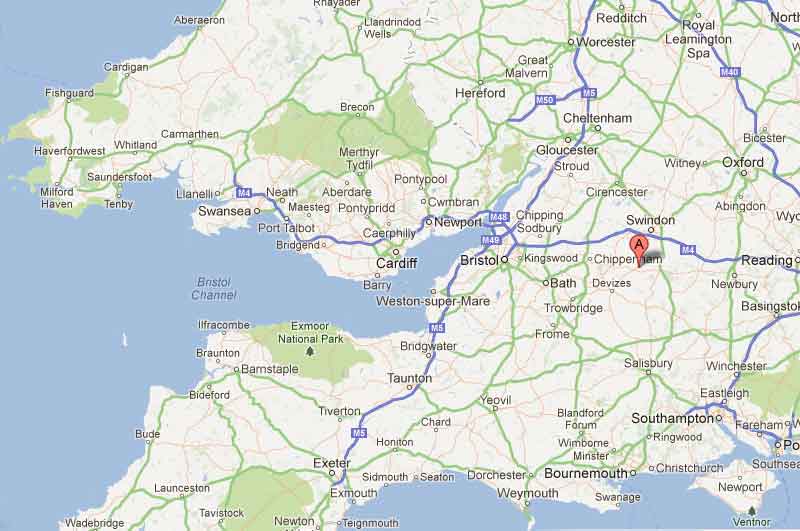
Task: Click the Gloucester city label
Action: pos(567,150)
